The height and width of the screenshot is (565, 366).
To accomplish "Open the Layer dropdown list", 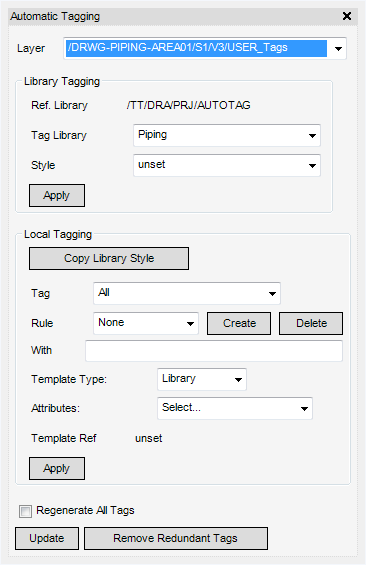I will pos(338,48).
